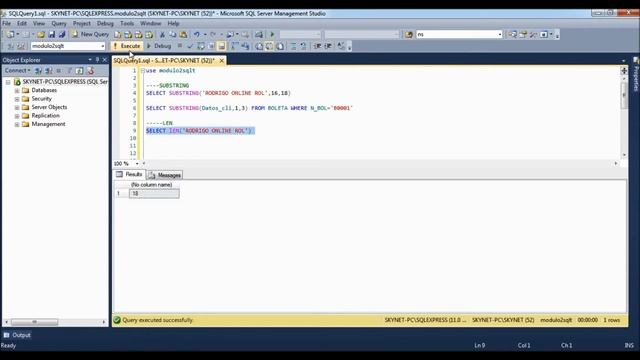Expand the Security folder node
640x360 pixels.
click(x=17, y=99)
